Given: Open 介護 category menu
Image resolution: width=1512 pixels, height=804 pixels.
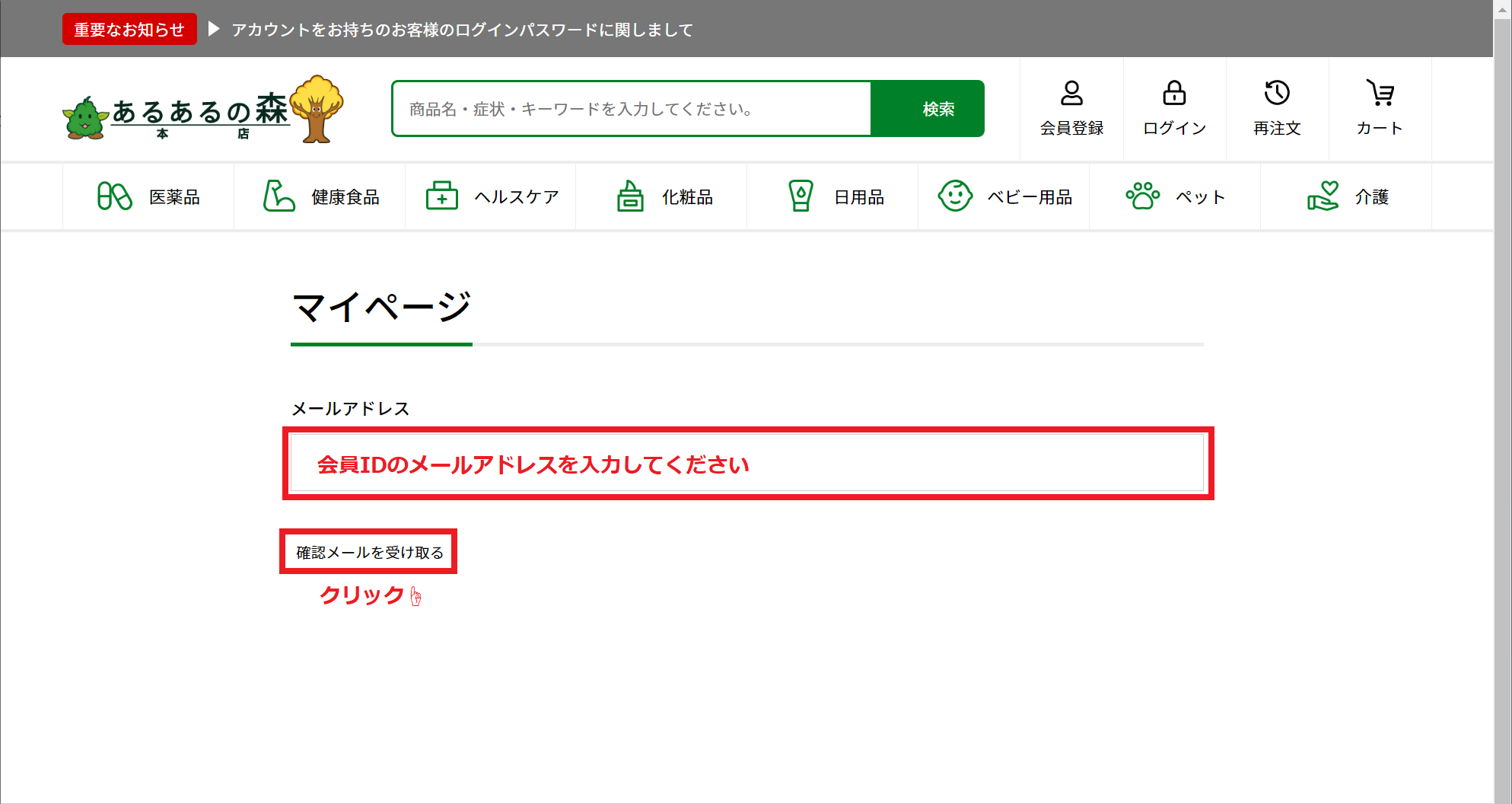Looking at the screenshot, I should pos(1346,196).
